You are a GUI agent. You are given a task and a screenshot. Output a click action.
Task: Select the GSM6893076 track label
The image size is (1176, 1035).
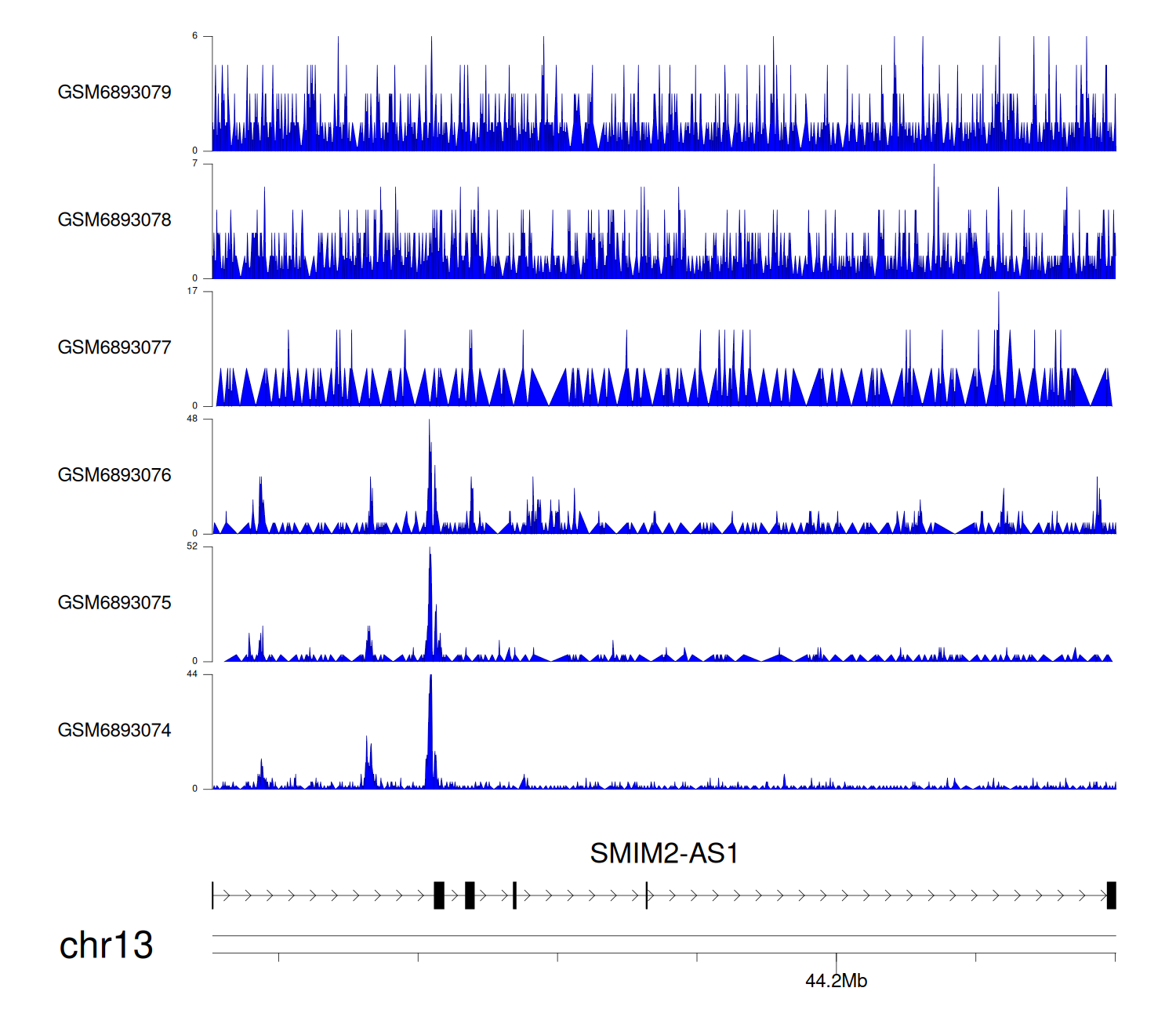click(x=114, y=475)
